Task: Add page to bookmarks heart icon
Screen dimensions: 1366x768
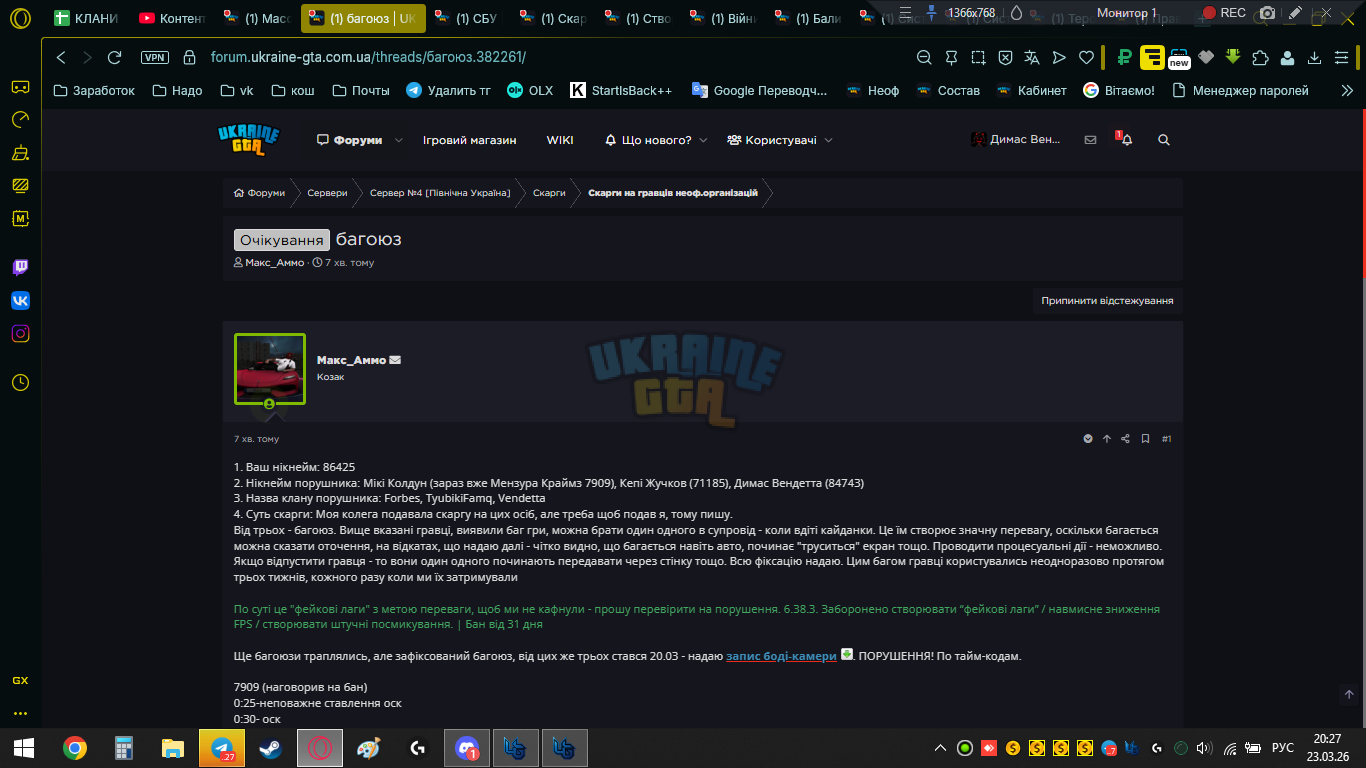Action: click(1086, 57)
